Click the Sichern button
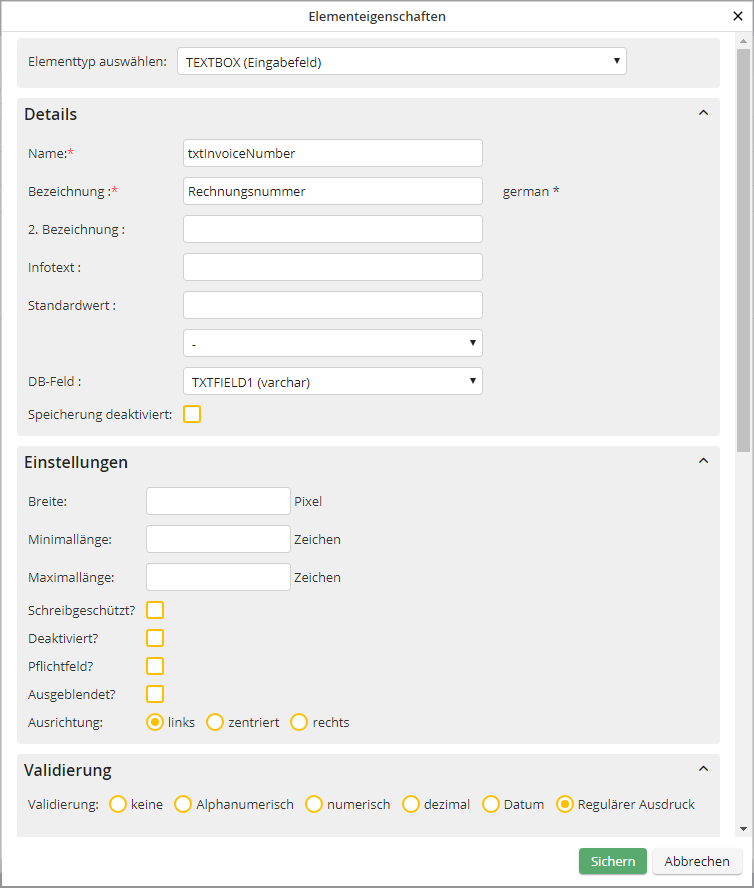Image resolution: width=754 pixels, height=888 pixels. [612, 861]
